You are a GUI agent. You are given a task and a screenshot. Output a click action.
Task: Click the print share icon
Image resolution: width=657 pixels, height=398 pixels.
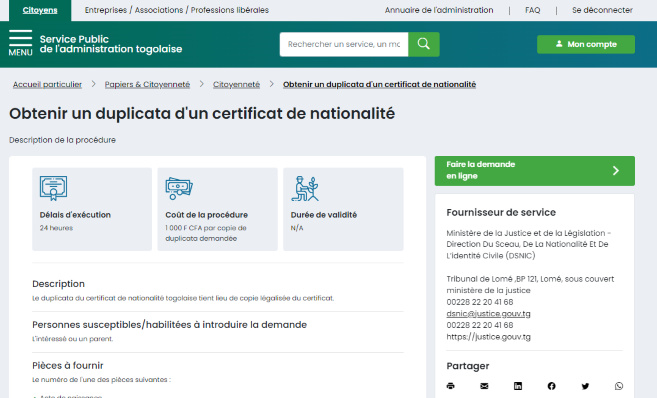(x=450, y=386)
